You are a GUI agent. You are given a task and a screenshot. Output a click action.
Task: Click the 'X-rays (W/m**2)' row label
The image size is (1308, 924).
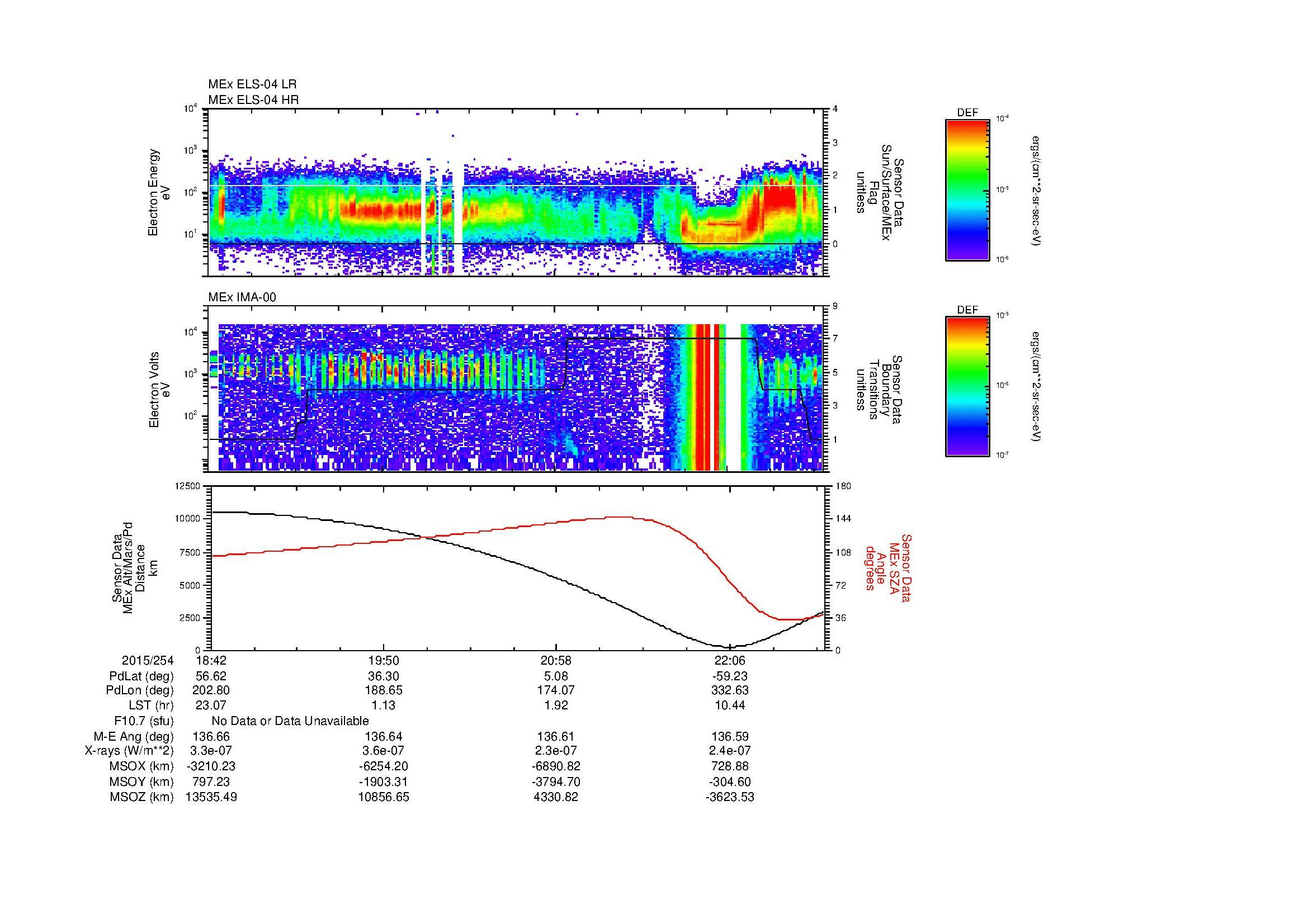[x=129, y=751]
